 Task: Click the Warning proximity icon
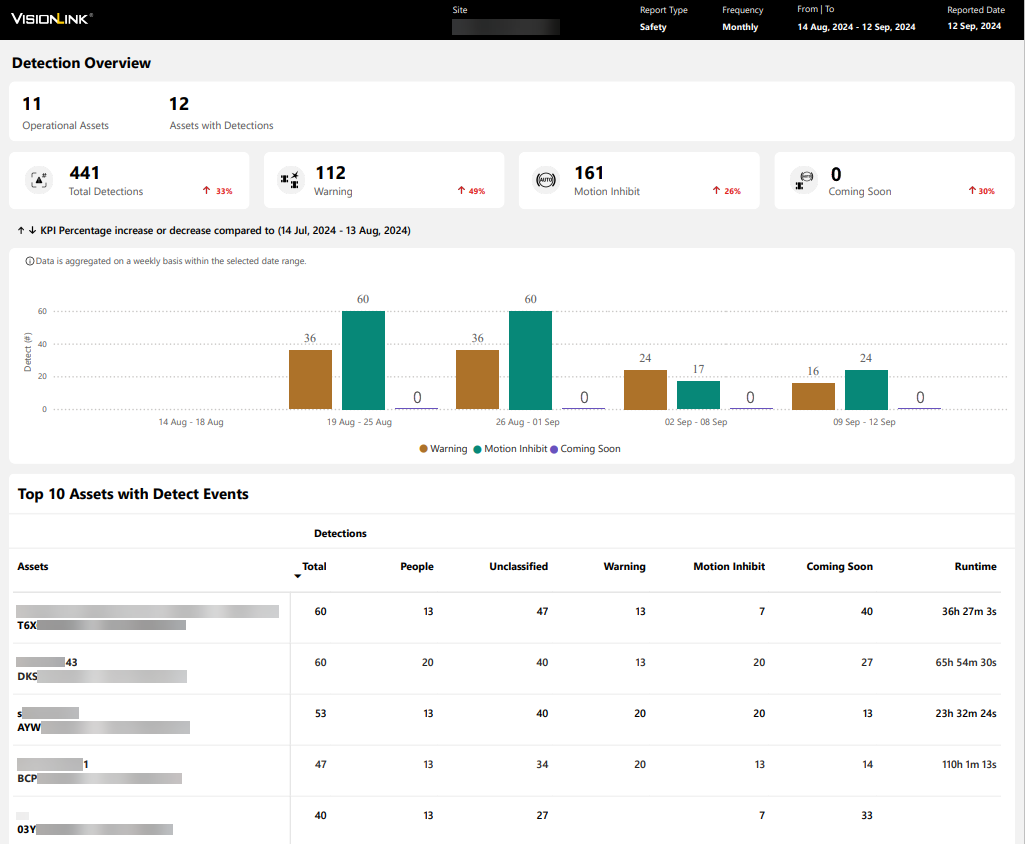(290, 180)
